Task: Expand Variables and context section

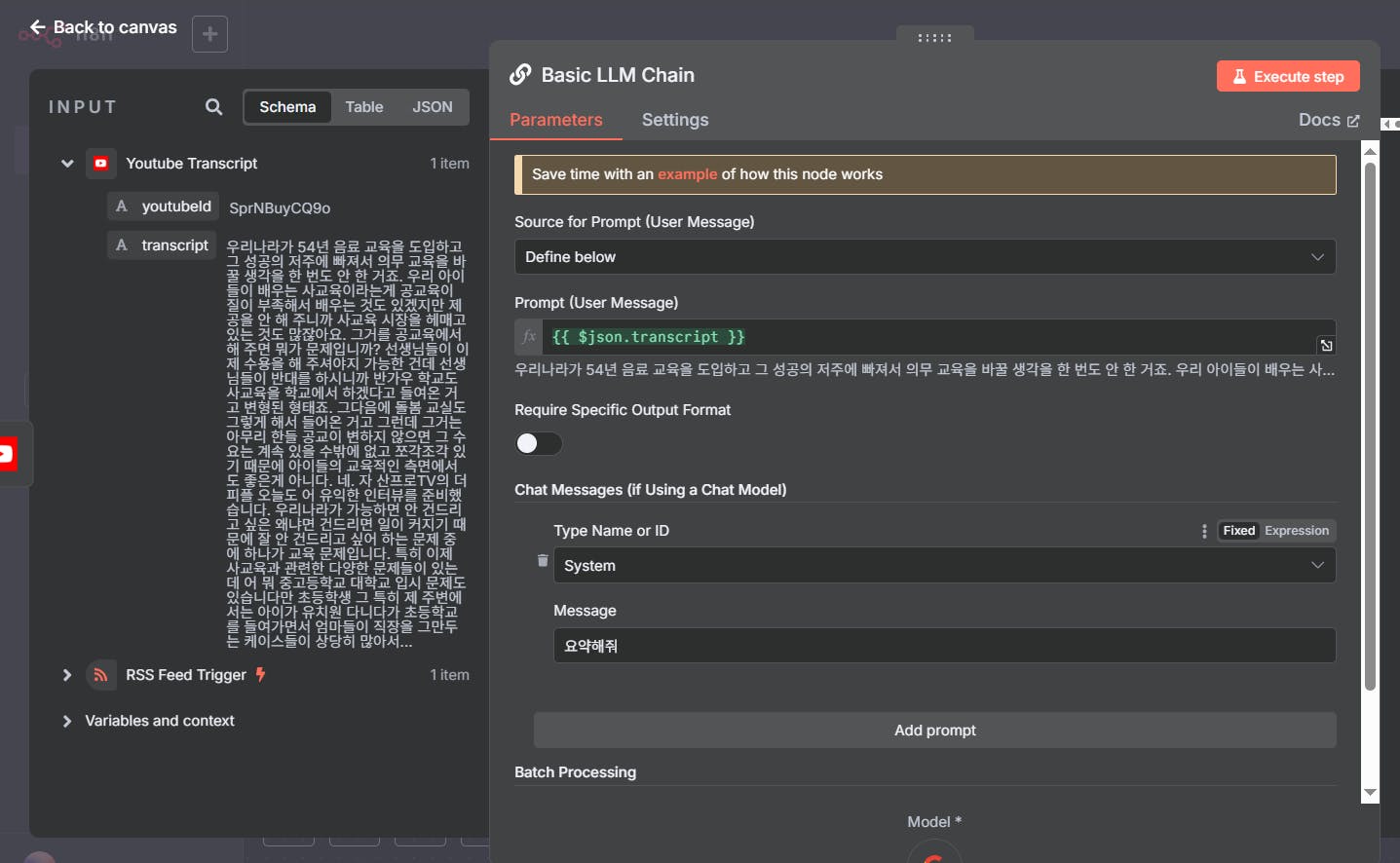Action: (x=67, y=721)
